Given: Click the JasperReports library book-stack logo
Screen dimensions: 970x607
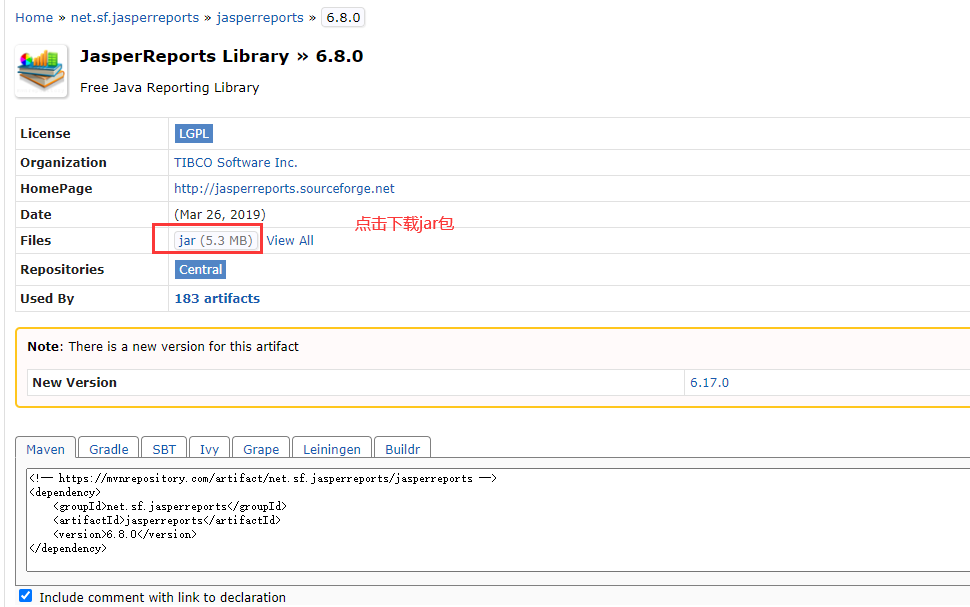Looking at the screenshot, I should [x=40, y=70].
